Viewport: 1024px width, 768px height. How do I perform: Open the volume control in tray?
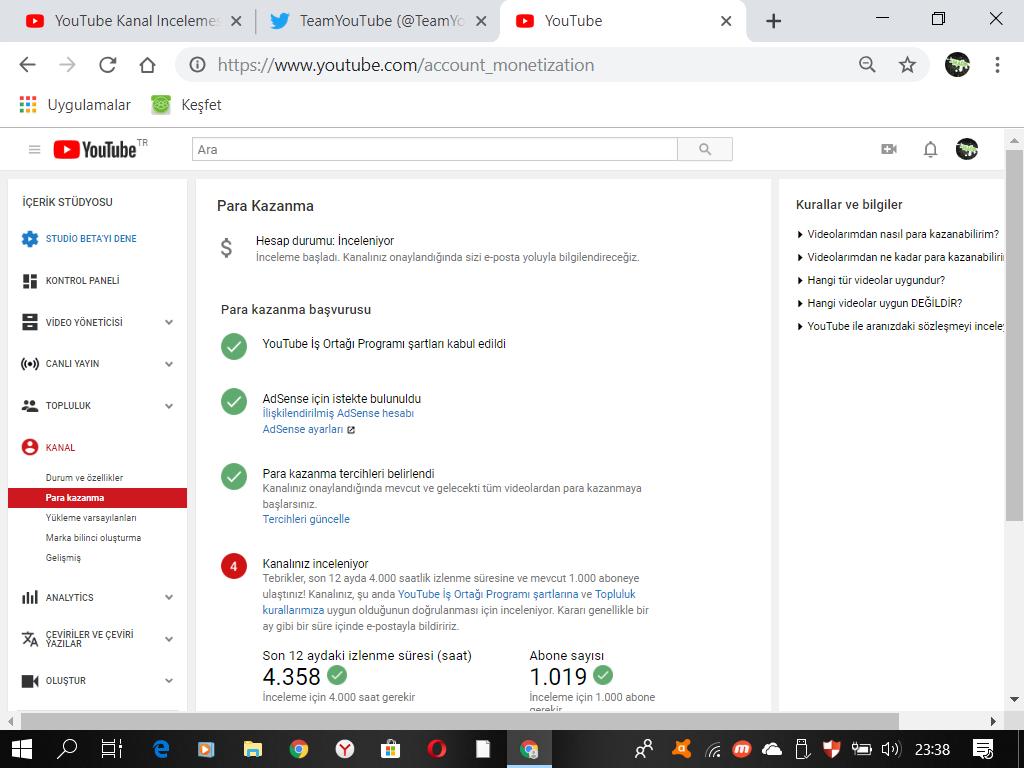[890, 749]
